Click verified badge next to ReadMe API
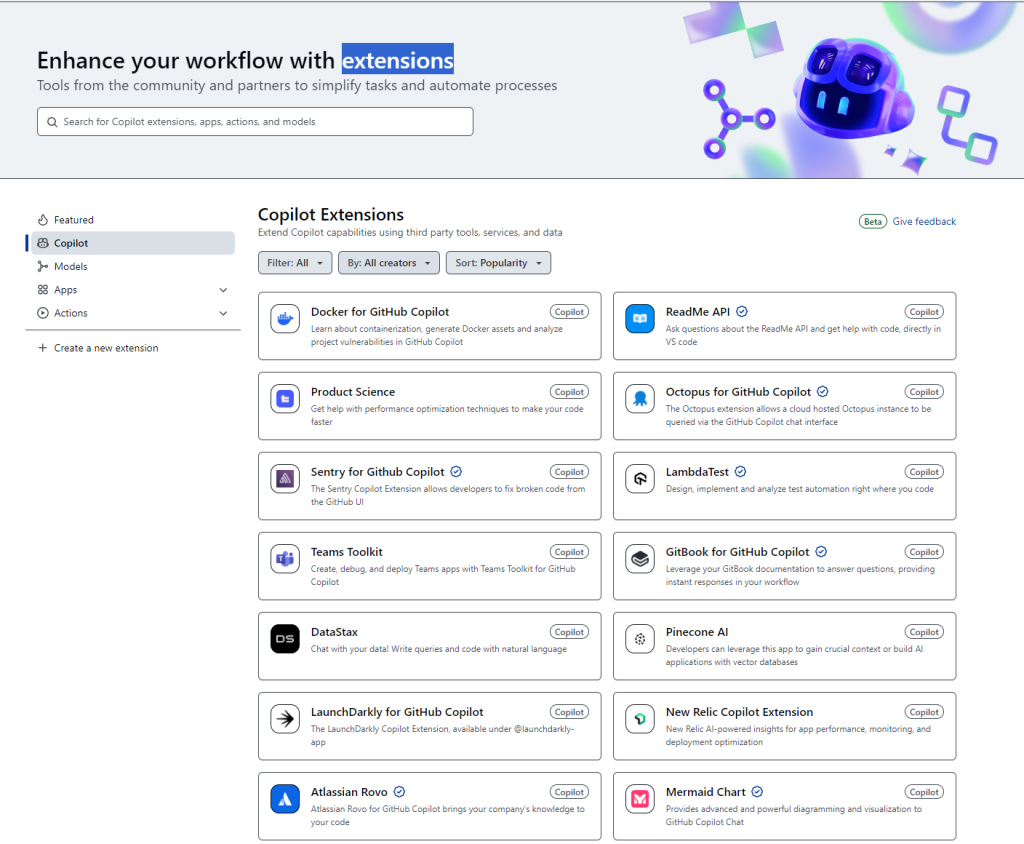This screenshot has height=844, width=1024. click(x=742, y=312)
